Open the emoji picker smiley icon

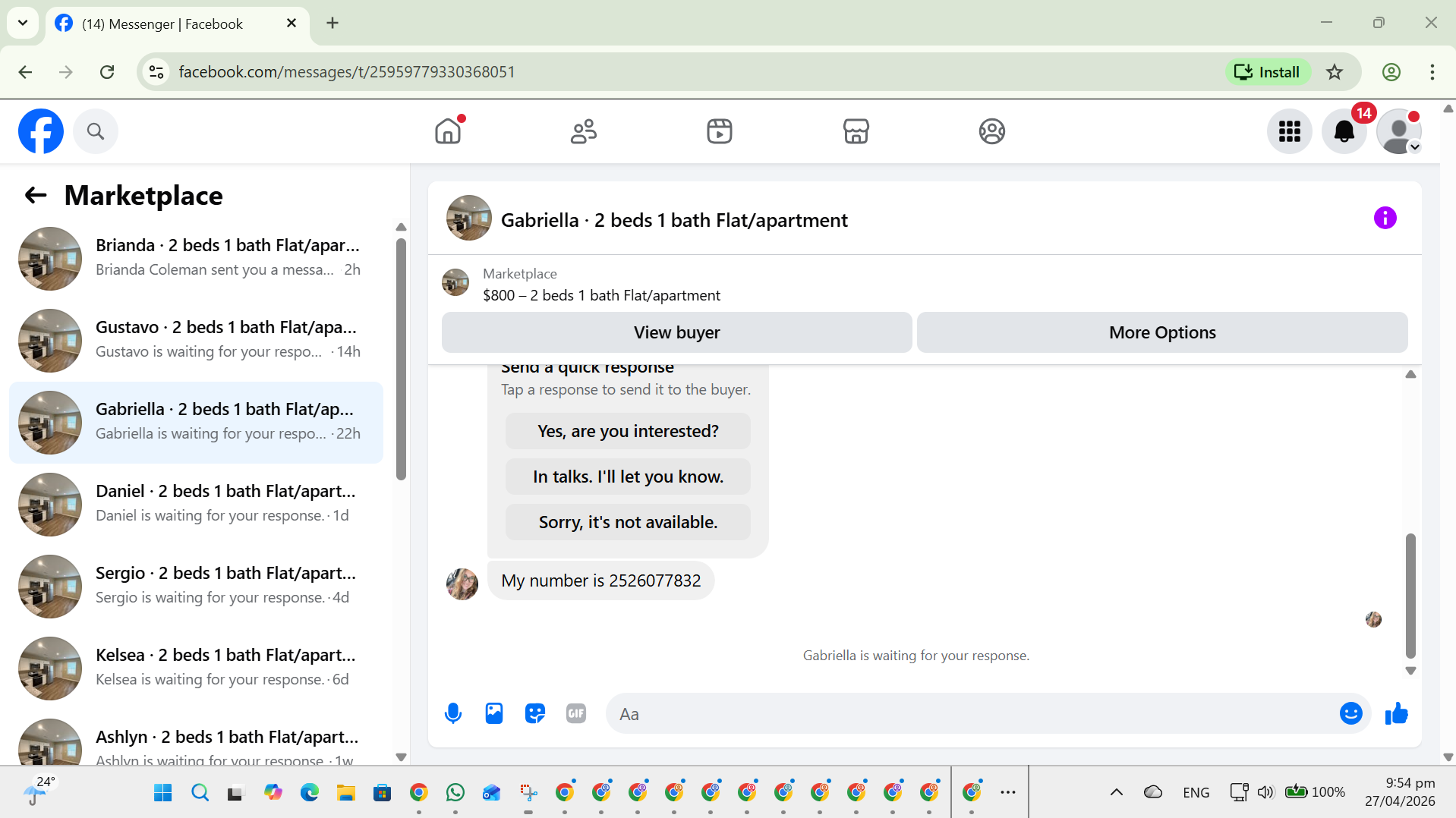click(x=1350, y=713)
